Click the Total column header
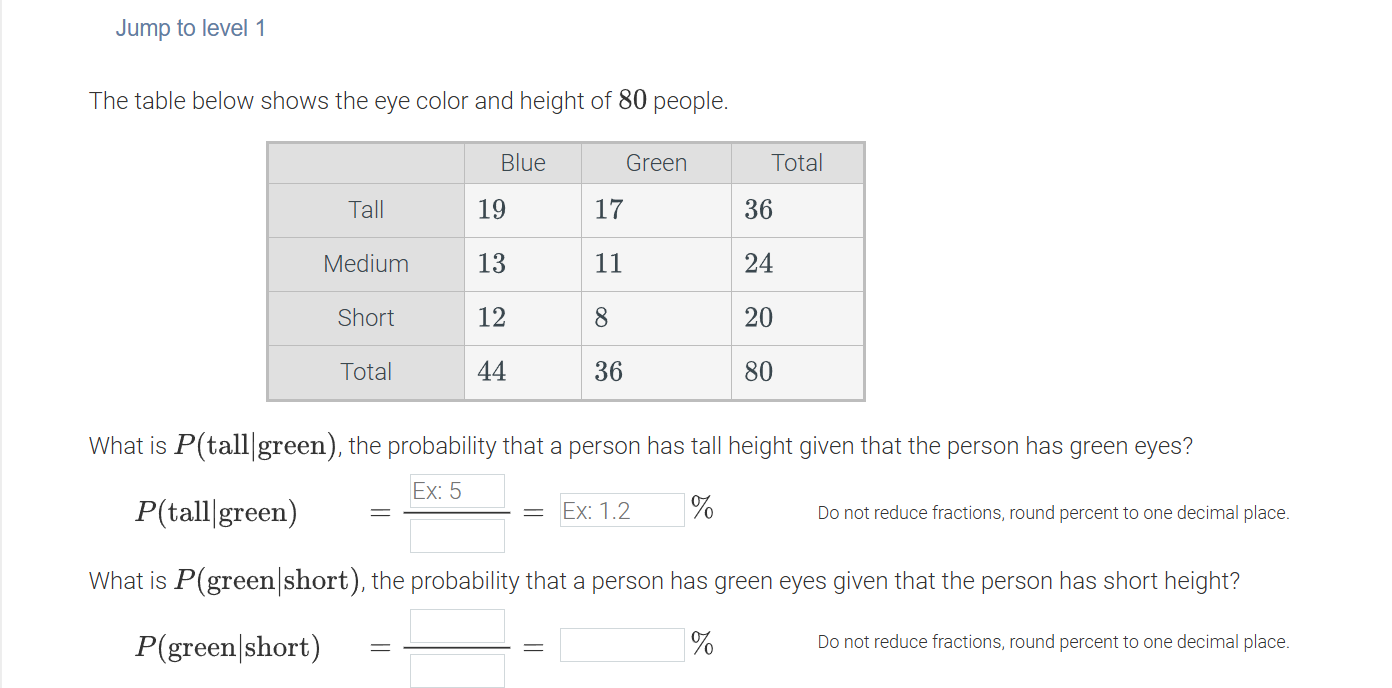Image resolution: width=1392 pixels, height=688 pixels. (797, 162)
